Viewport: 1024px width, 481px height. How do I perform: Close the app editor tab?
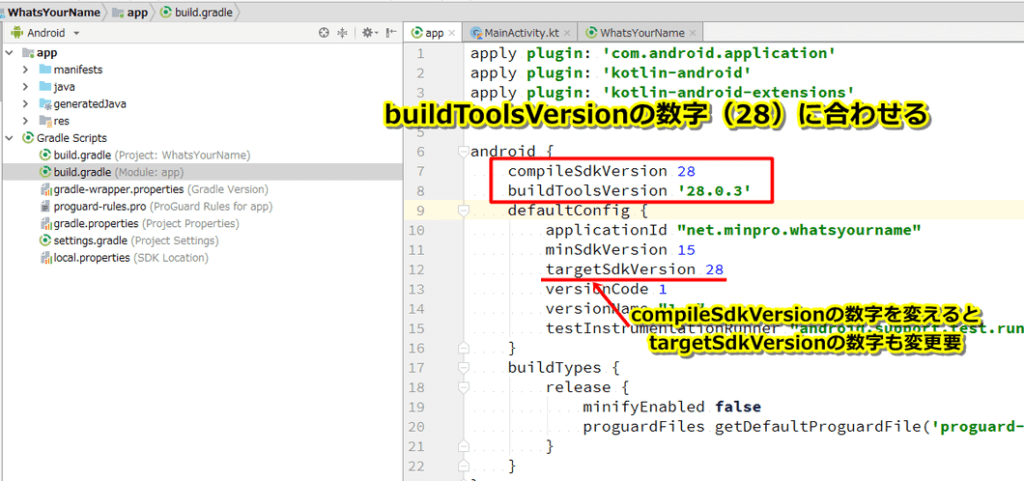click(451, 33)
